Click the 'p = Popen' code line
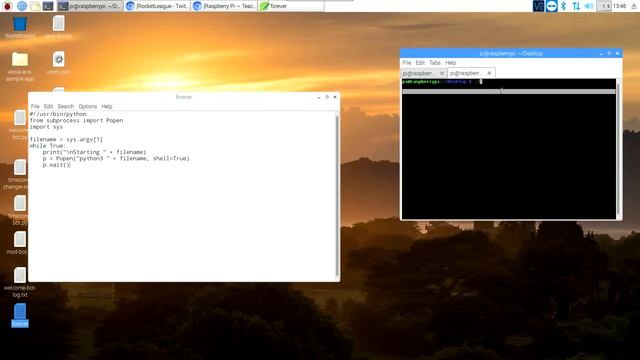This screenshot has width=640, height=360. click(x=116, y=158)
